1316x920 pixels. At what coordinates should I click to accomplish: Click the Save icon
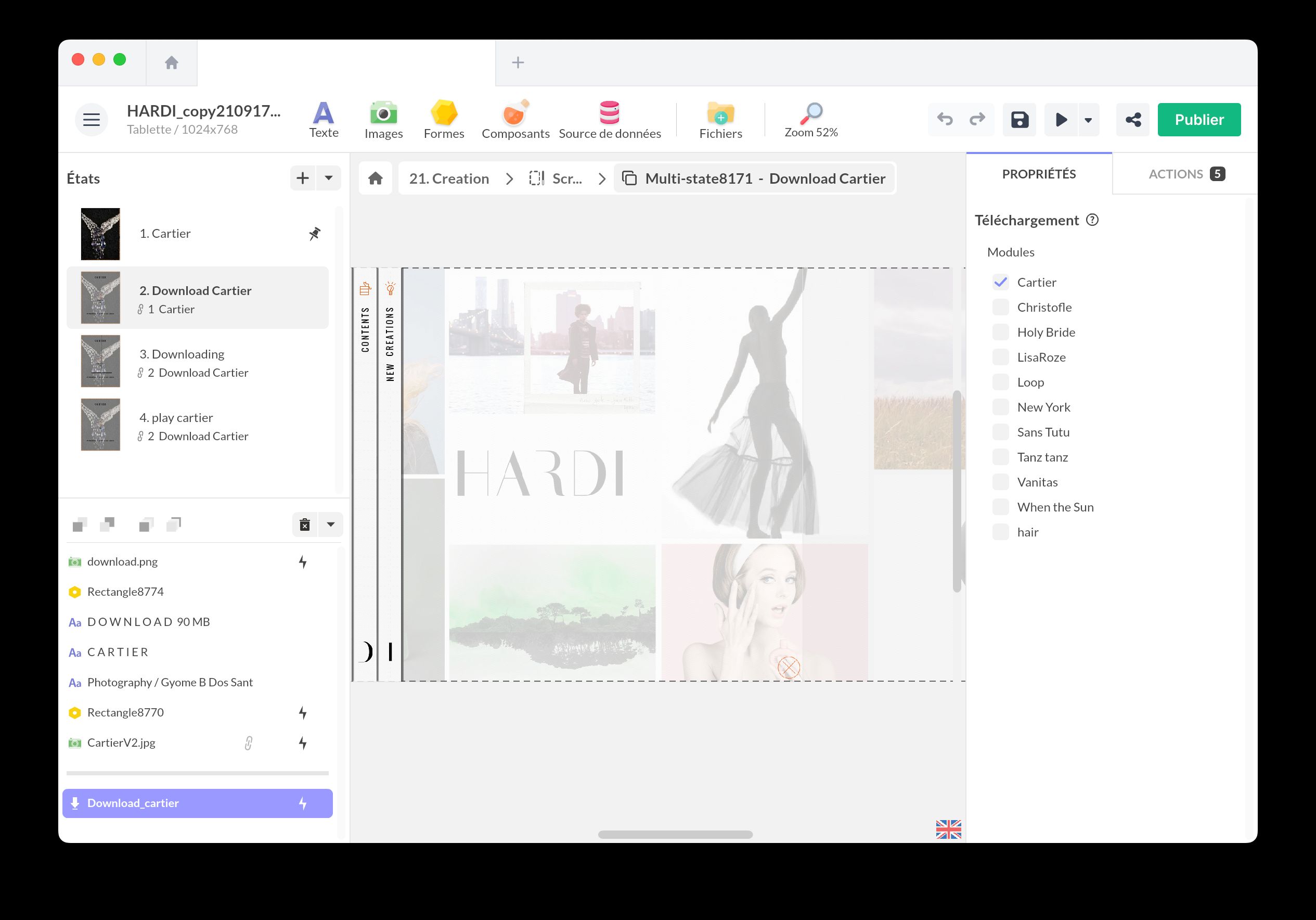click(1019, 119)
